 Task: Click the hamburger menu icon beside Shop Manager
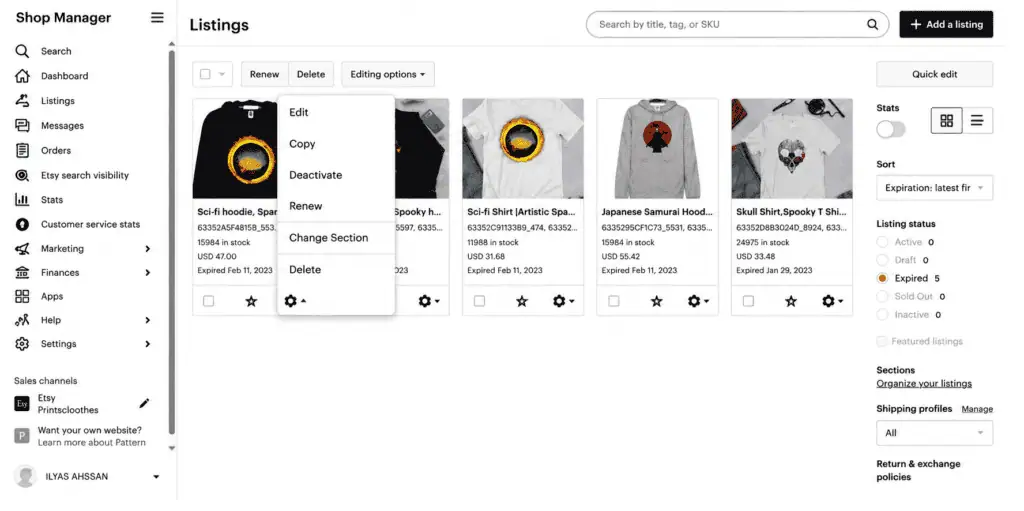coord(157,18)
